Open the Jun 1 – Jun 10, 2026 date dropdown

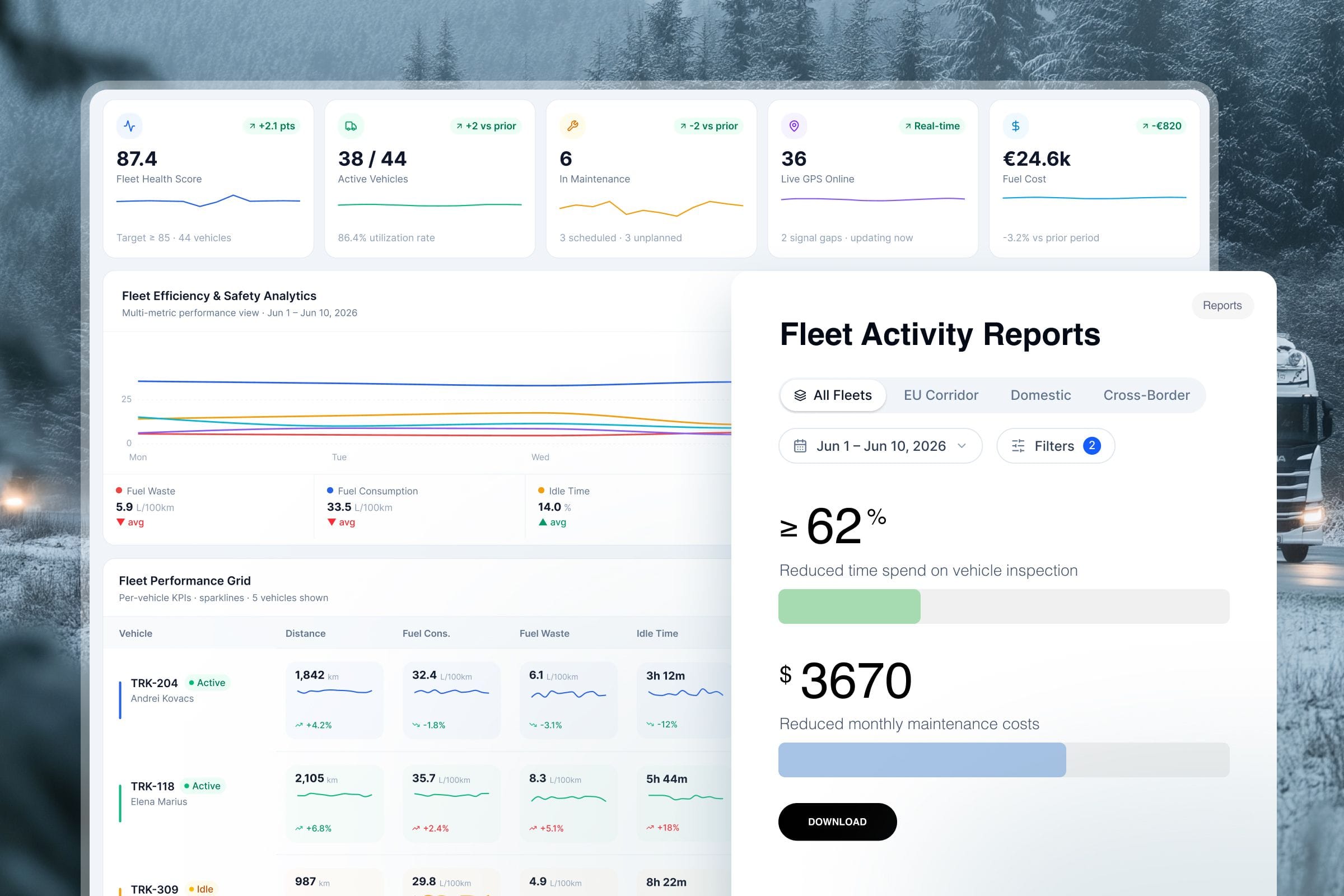click(x=880, y=446)
